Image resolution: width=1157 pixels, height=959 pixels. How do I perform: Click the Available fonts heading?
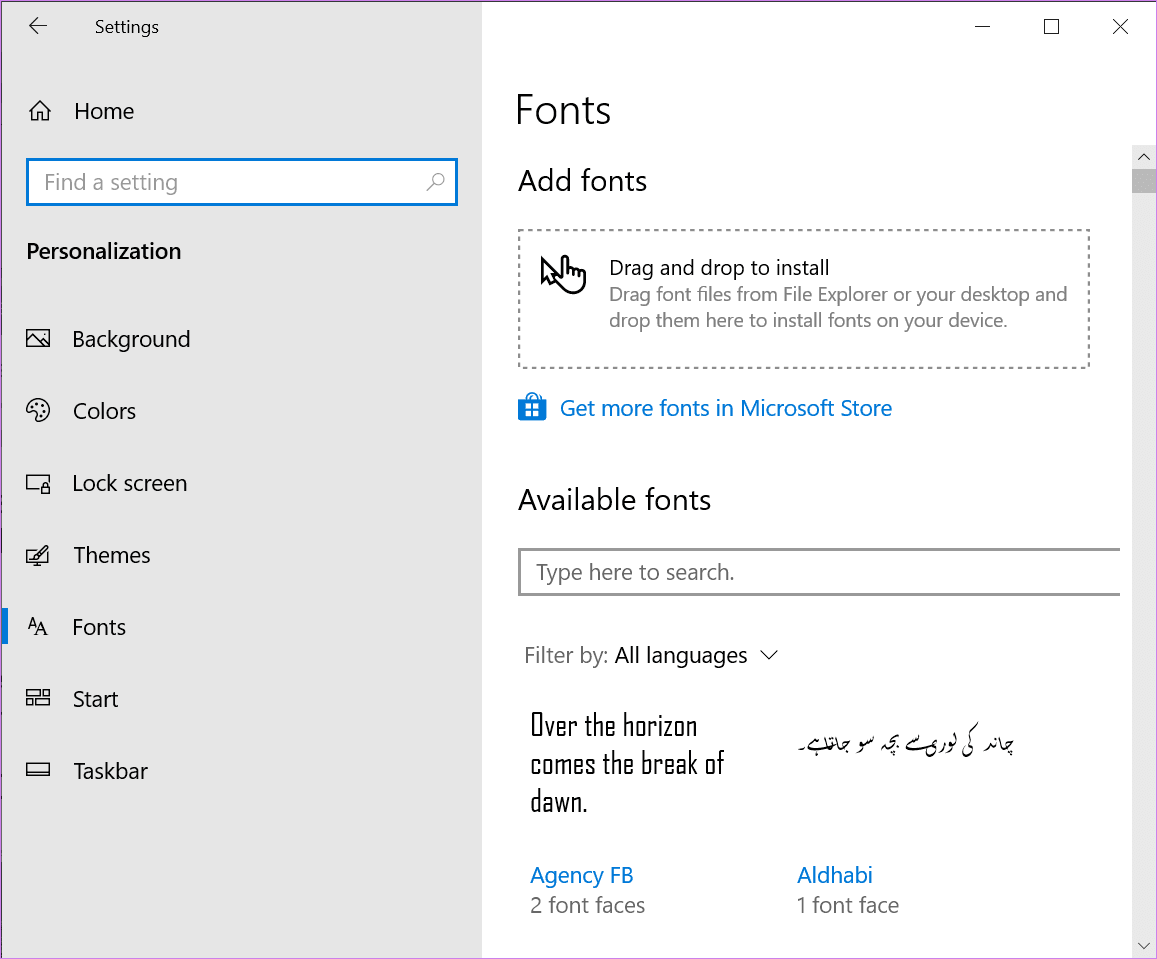[615, 500]
